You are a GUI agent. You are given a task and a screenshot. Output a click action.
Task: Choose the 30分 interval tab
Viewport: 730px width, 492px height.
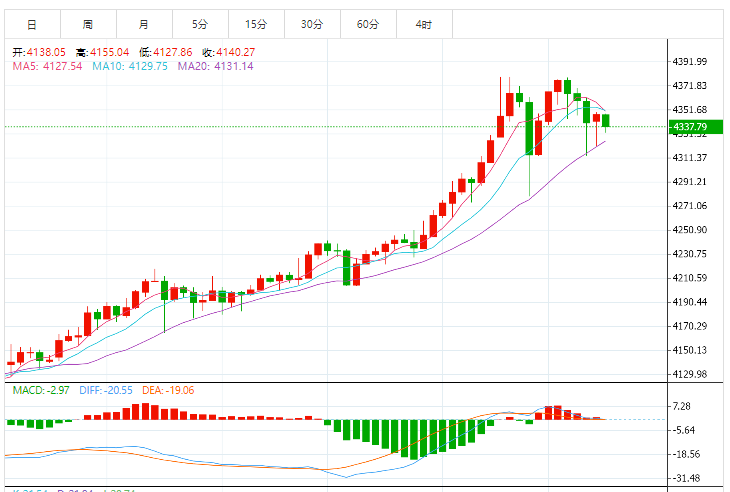click(312, 23)
